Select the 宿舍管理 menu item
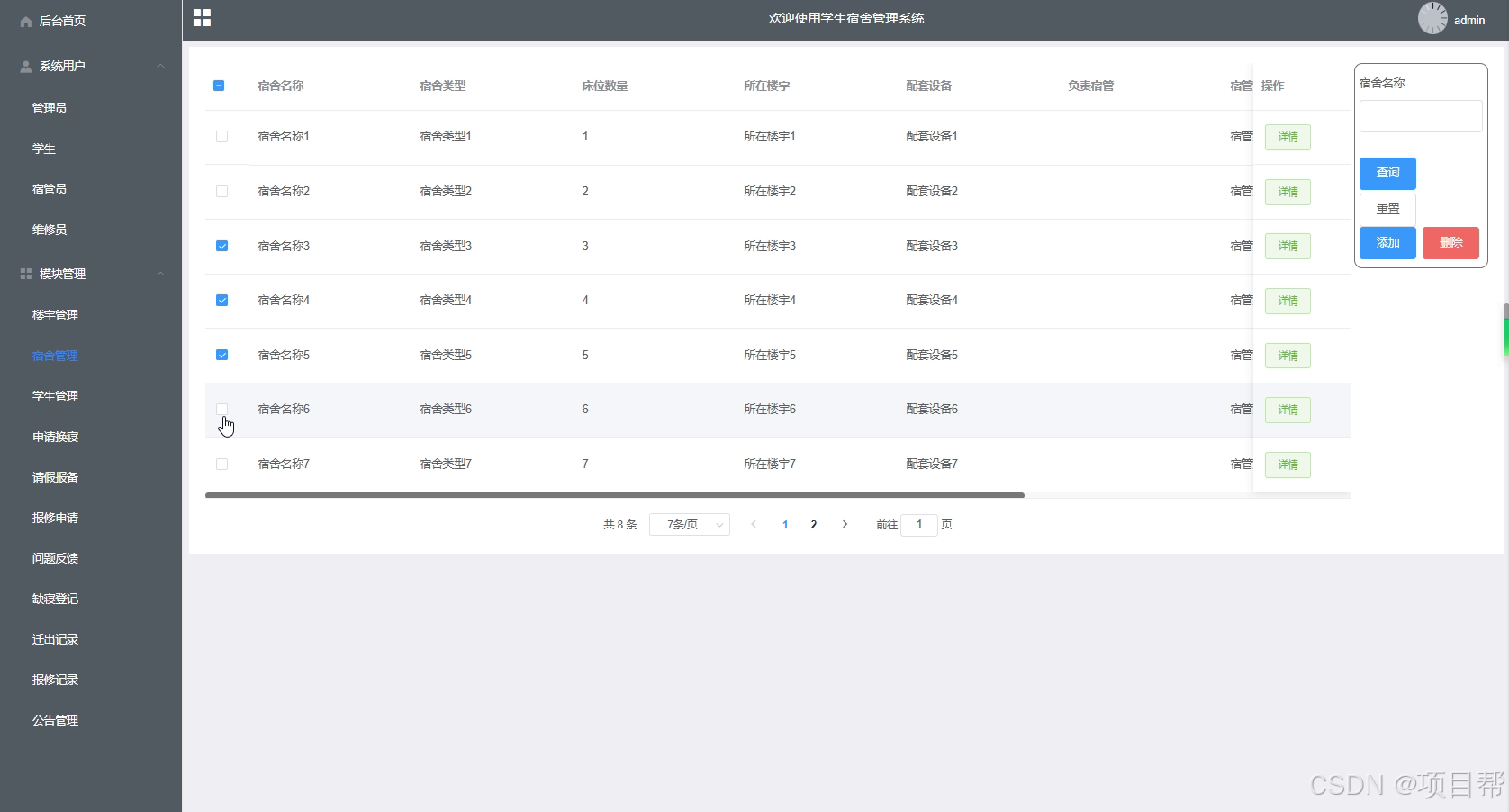This screenshot has width=1509, height=812. [55, 356]
